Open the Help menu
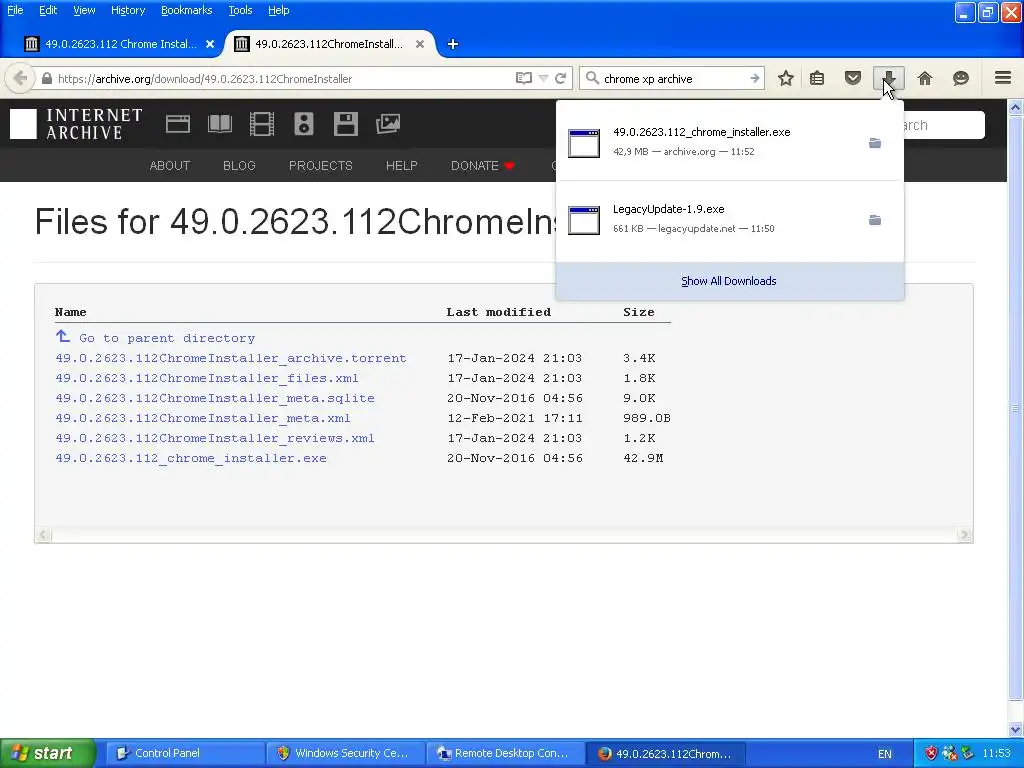Viewport: 1024px width, 768px height. (x=279, y=10)
